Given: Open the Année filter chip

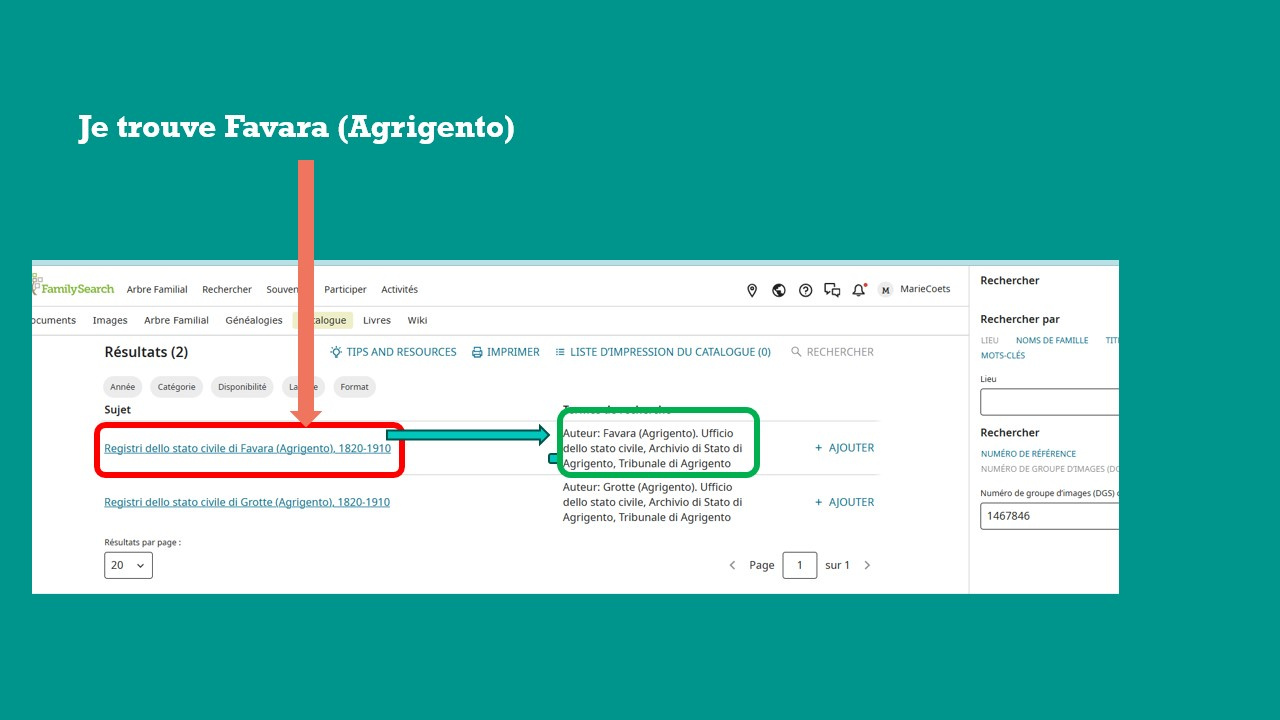Looking at the screenshot, I should pyautogui.click(x=123, y=387).
